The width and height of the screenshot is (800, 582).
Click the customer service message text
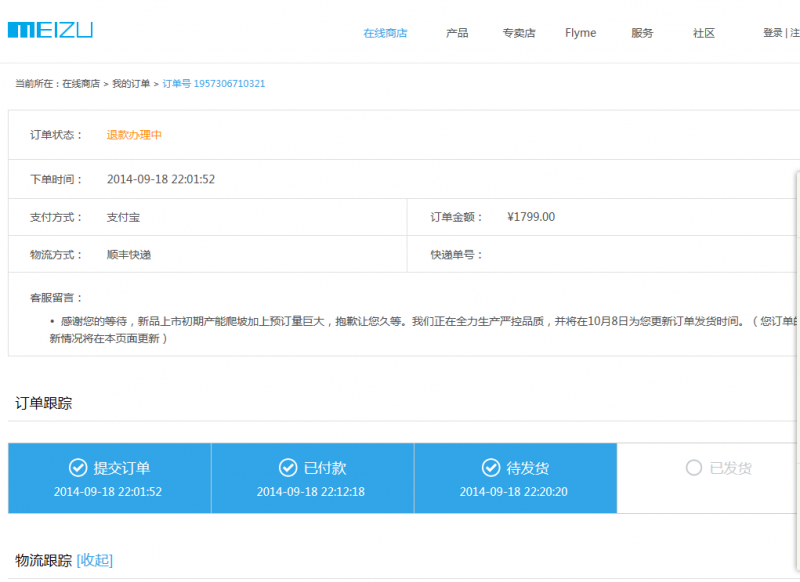point(424,330)
